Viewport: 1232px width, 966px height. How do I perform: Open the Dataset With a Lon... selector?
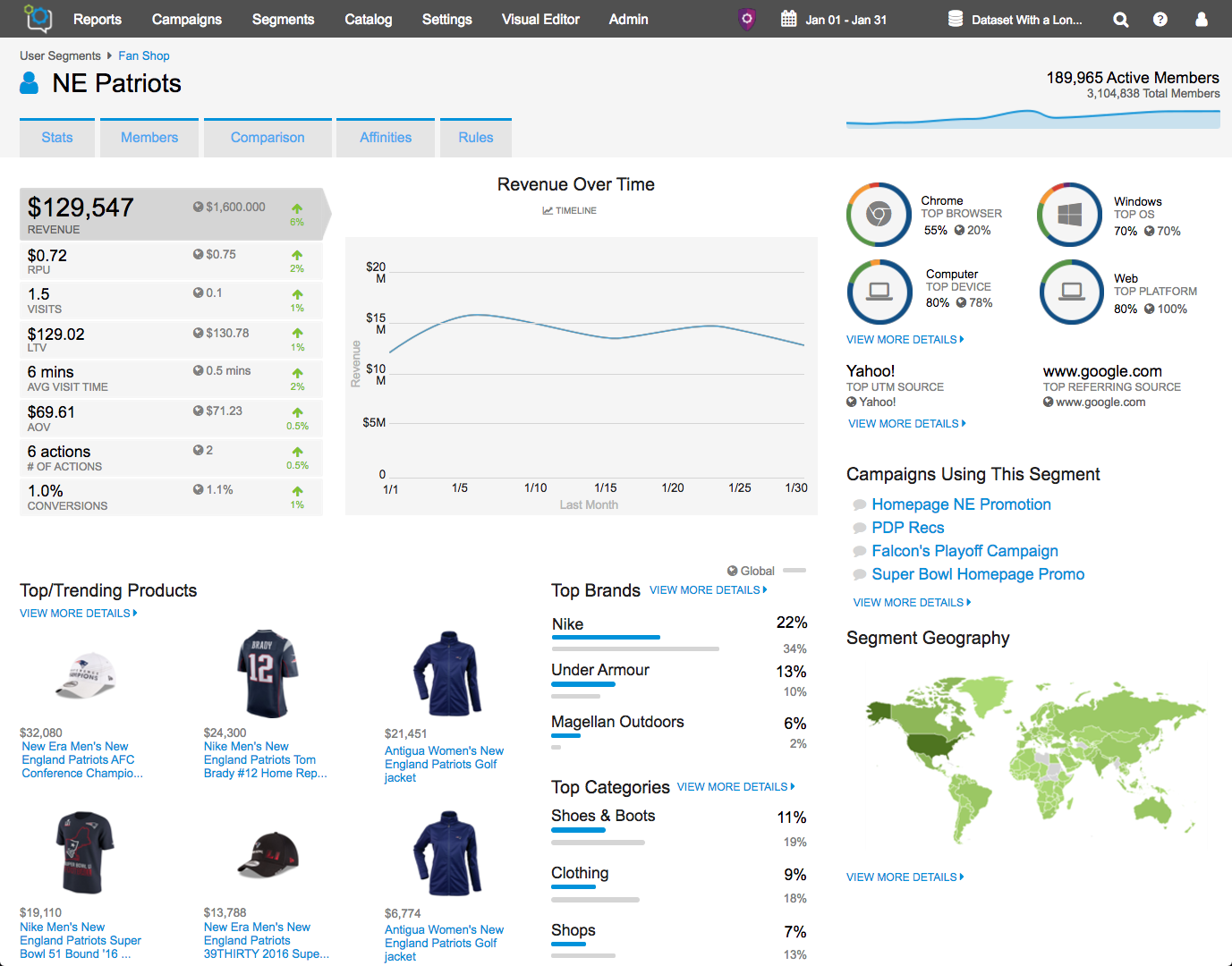(x=1027, y=20)
